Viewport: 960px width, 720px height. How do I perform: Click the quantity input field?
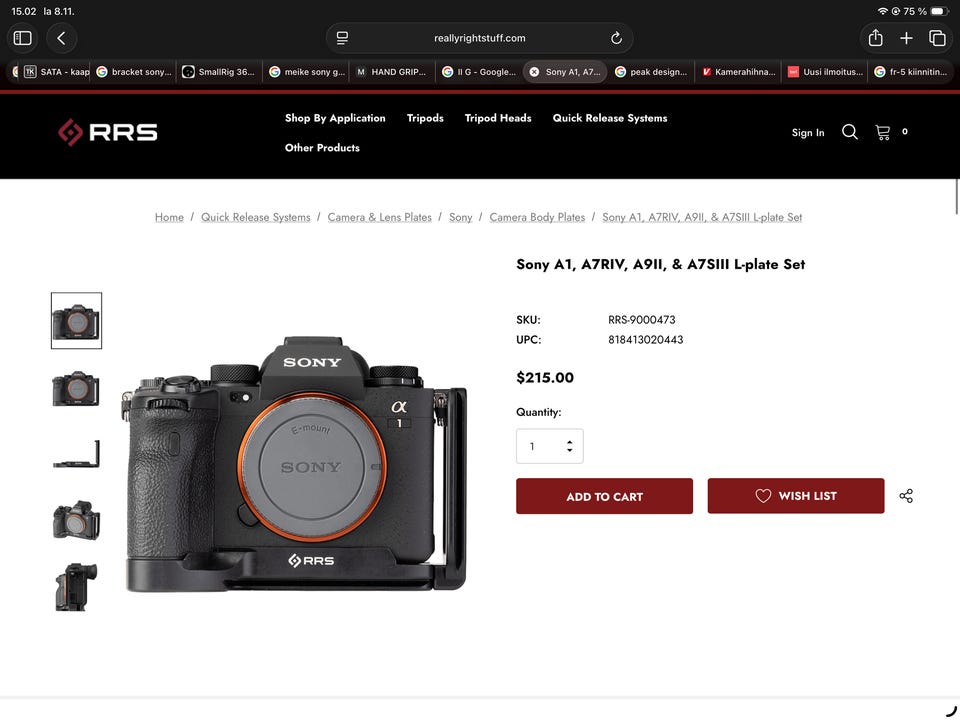tap(549, 446)
